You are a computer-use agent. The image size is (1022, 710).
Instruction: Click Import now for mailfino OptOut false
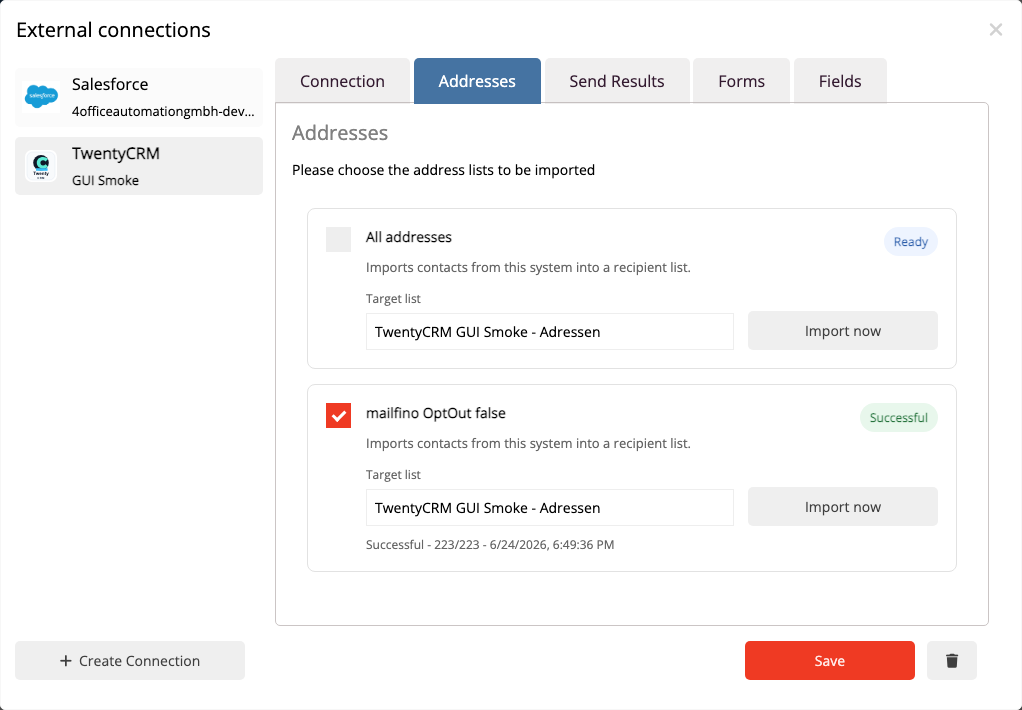(x=843, y=507)
